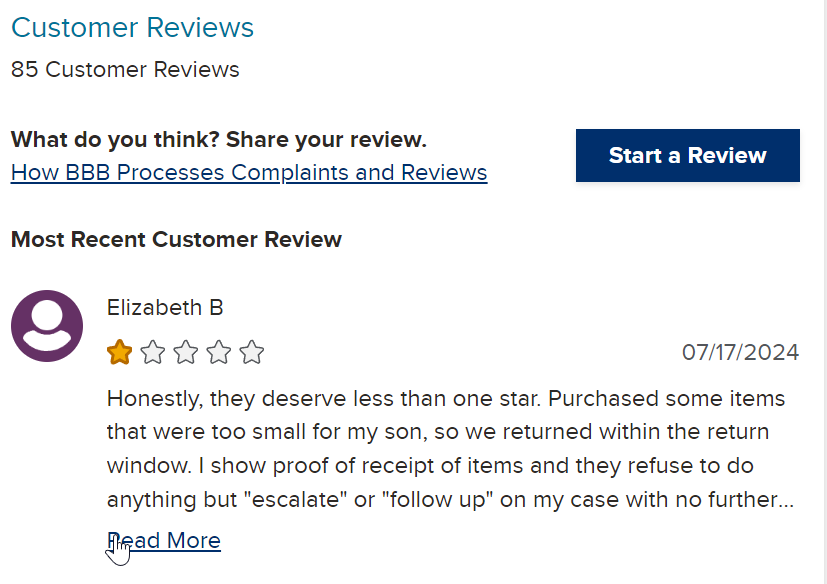Screen dimensions: 827x584
Task: Click the Customer Reviews section heading
Action: click(x=132, y=27)
